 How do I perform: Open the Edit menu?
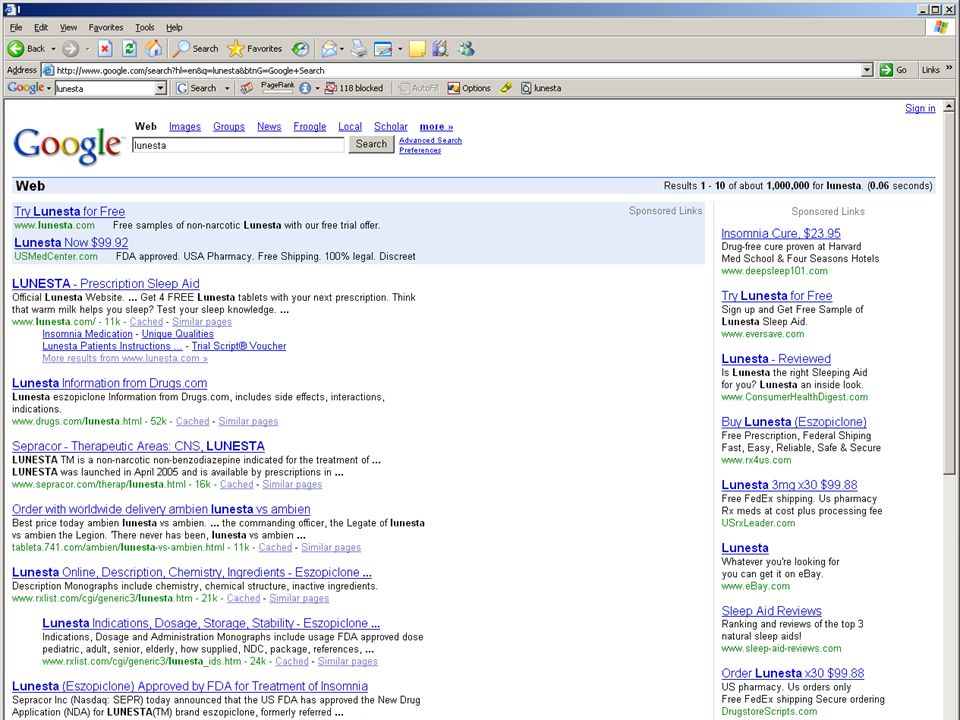pyautogui.click(x=41, y=28)
